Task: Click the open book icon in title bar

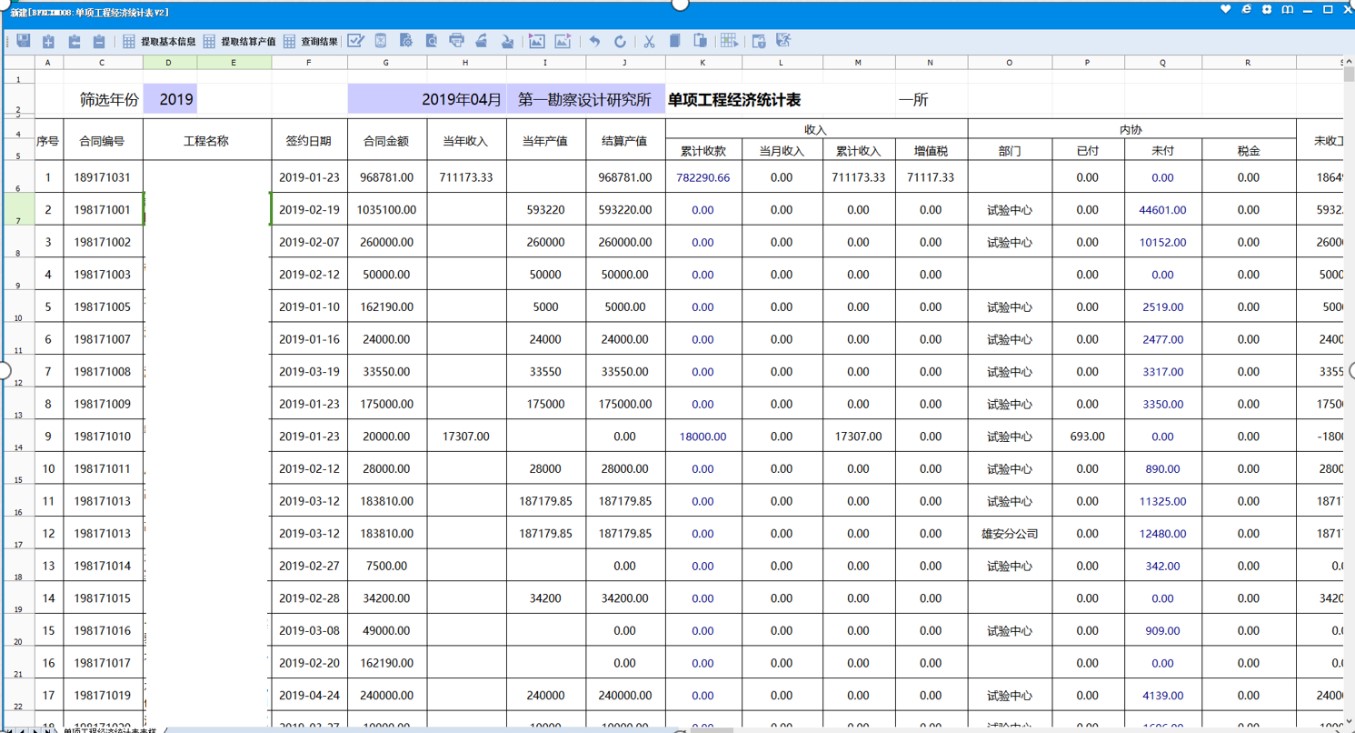Action: point(1288,9)
